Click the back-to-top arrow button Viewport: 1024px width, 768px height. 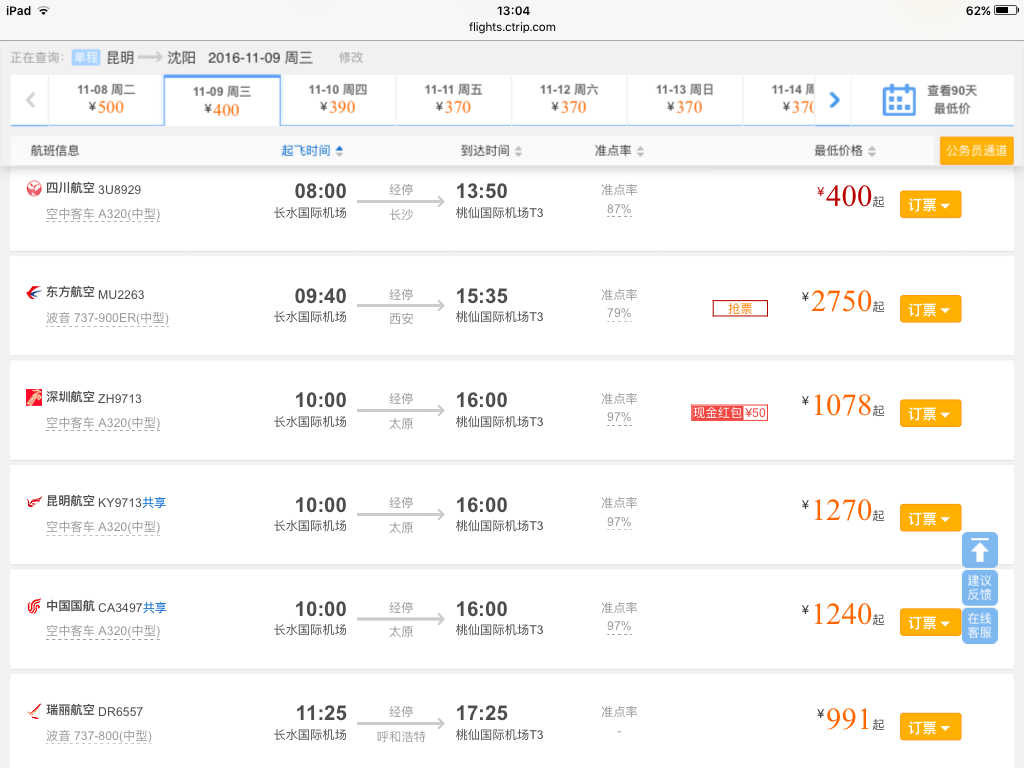(980, 550)
